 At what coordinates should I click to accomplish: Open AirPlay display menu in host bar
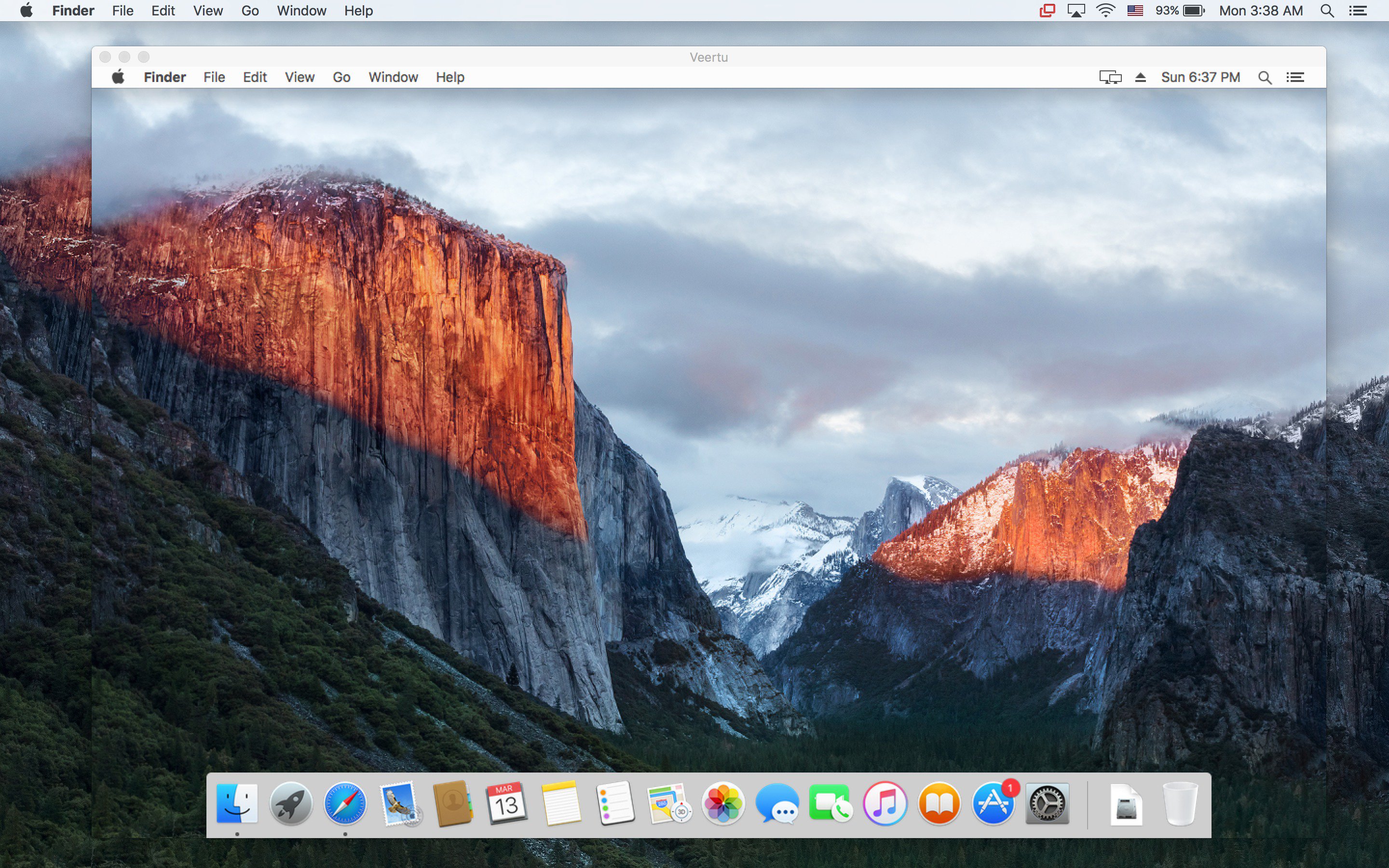pos(1076,10)
